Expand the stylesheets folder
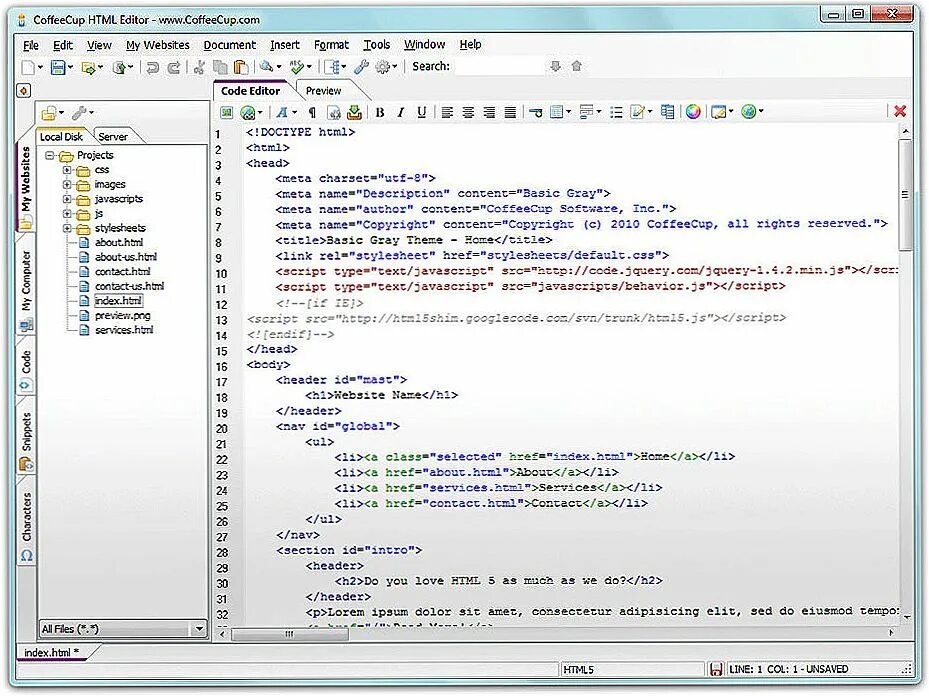This screenshot has height=696, width=929. pos(67,228)
